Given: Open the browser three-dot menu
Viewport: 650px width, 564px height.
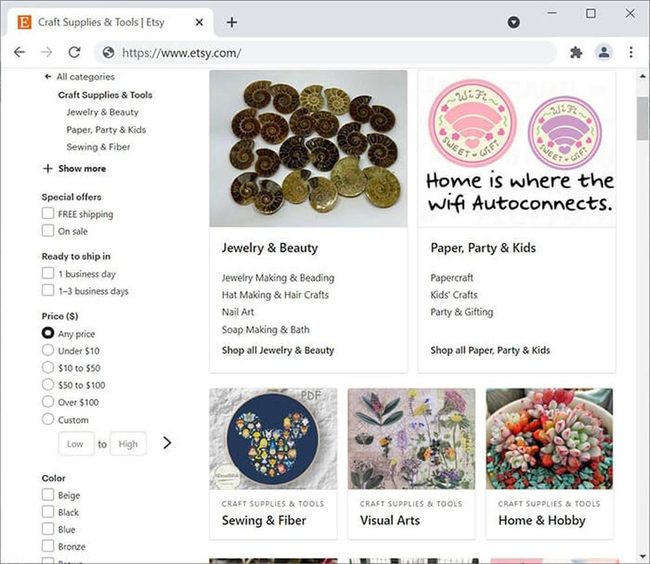Looking at the screenshot, I should (x=631, y=52).
